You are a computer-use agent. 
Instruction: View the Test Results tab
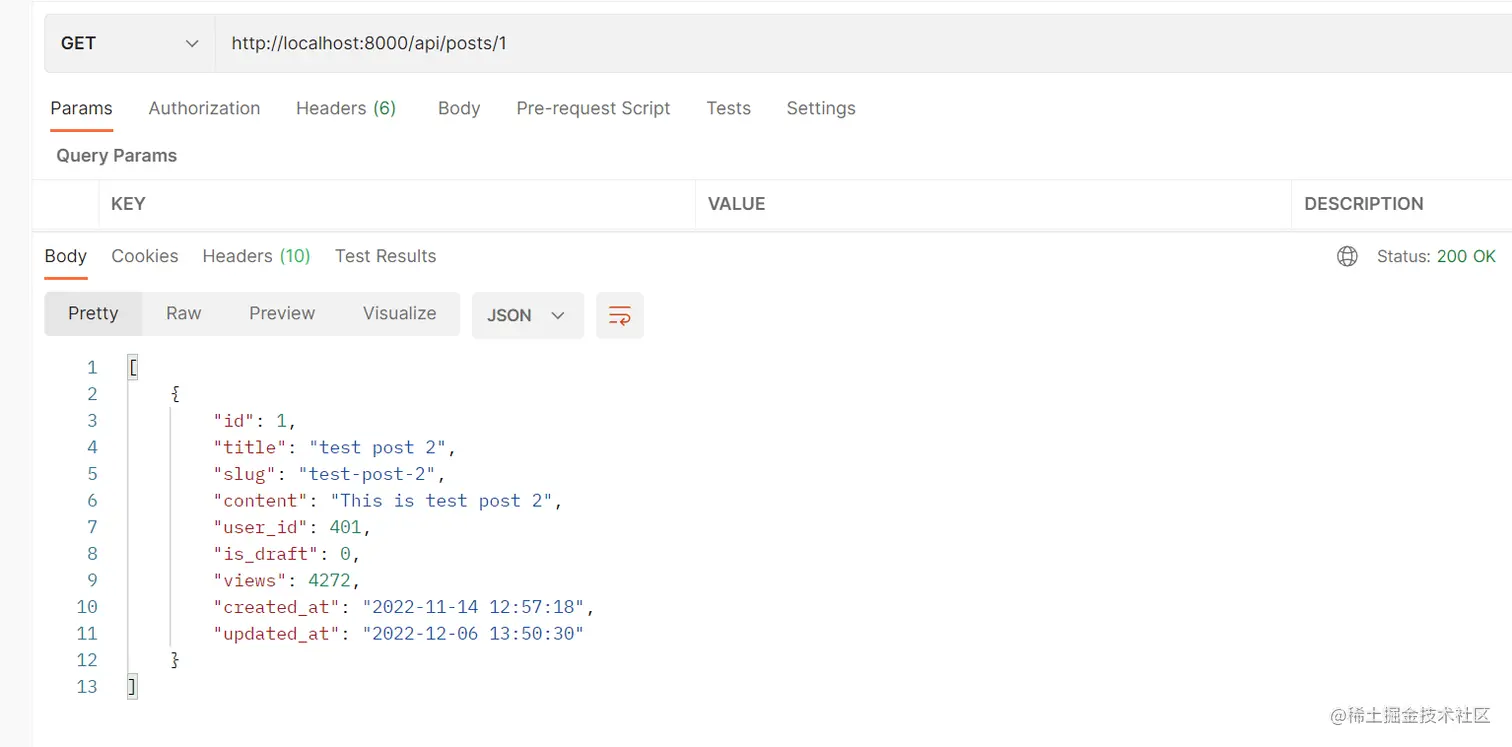click(385, 256)
